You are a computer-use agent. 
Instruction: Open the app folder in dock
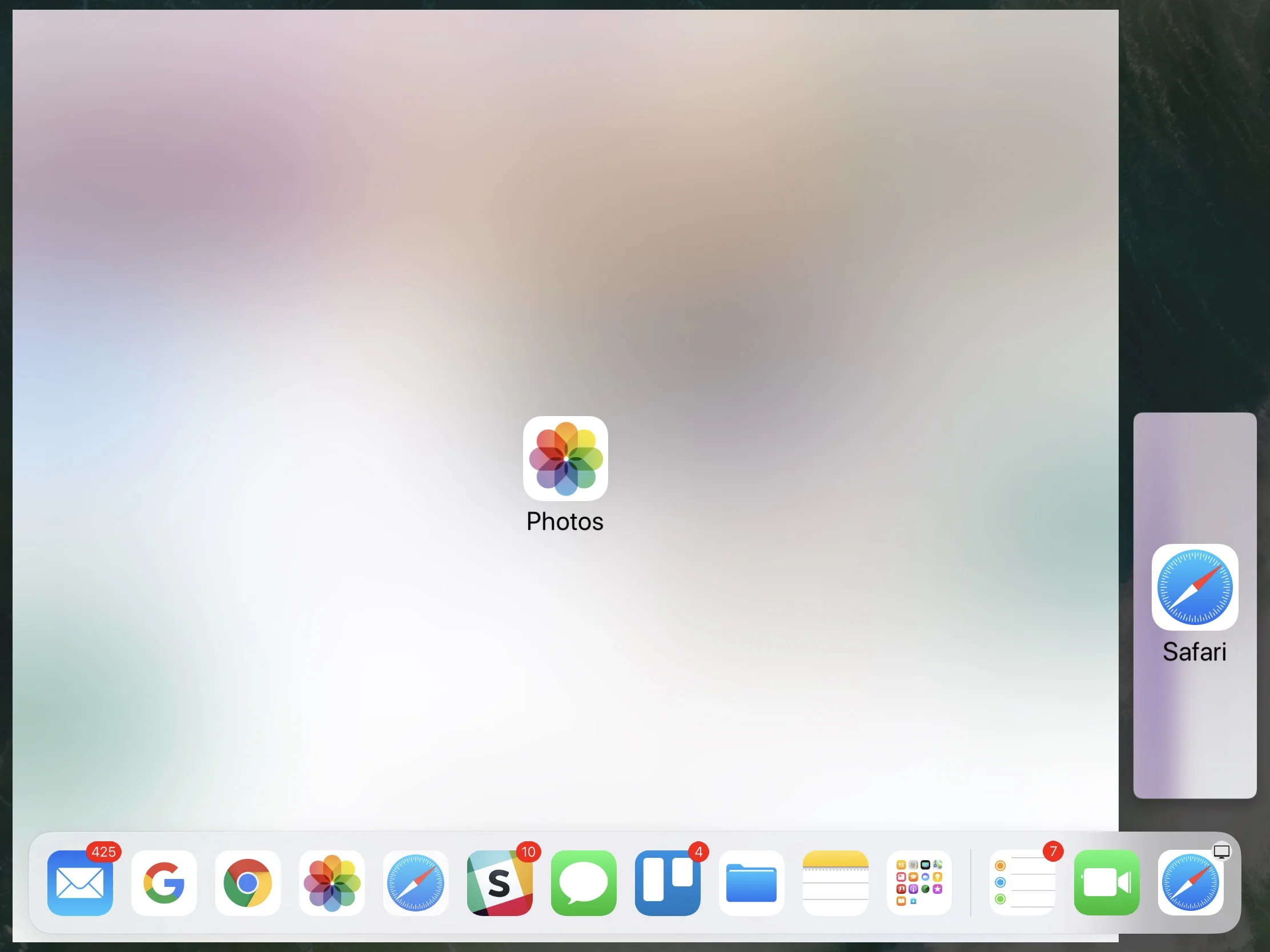(x=919, y=882)
